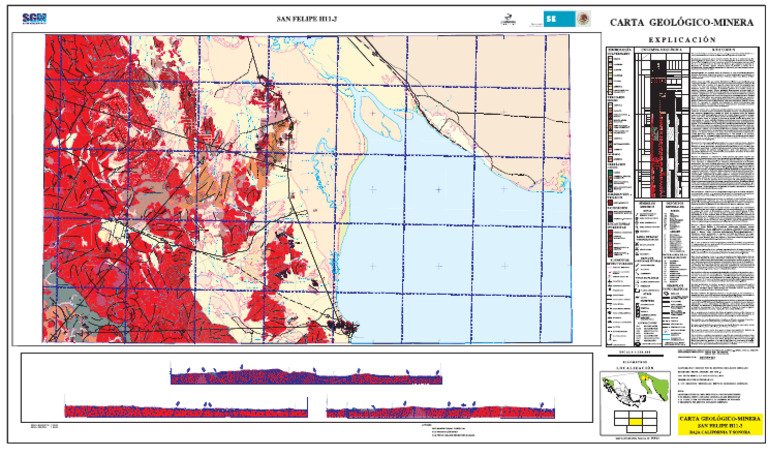Click the Mexican coat of arms emblem

[x=584, y=19]
